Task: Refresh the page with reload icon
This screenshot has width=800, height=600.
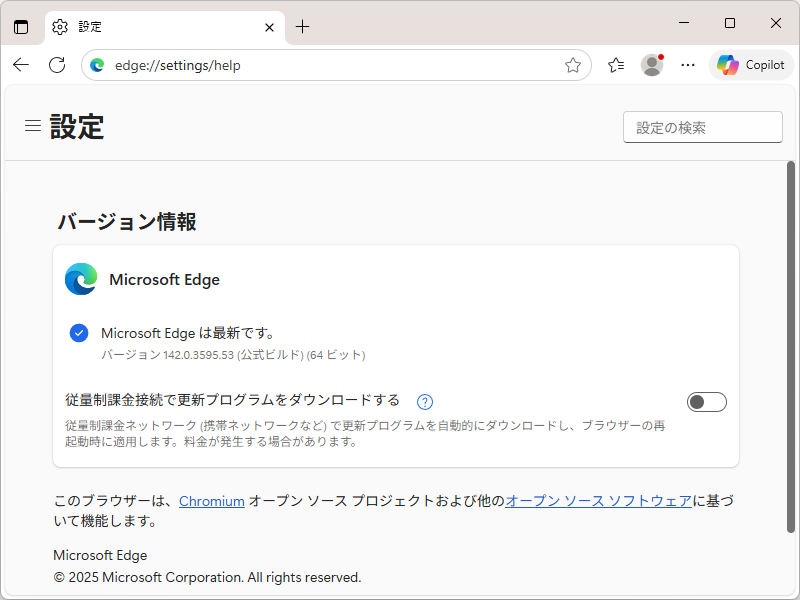Action: [57, 64]
